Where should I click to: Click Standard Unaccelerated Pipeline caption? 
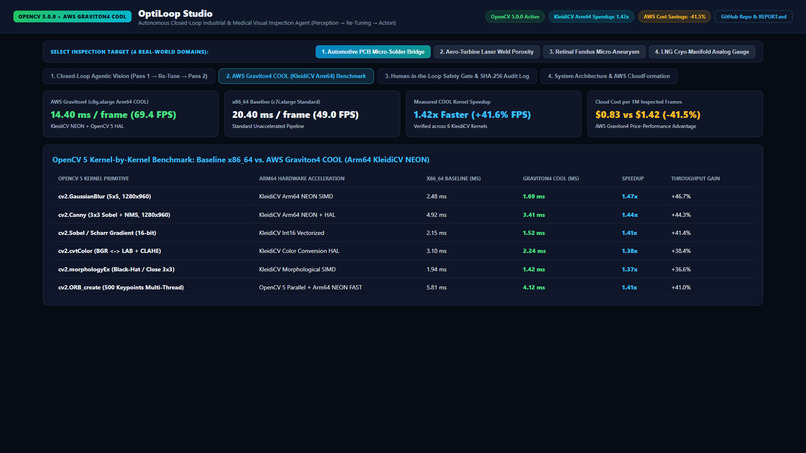(x=268, y=126)
